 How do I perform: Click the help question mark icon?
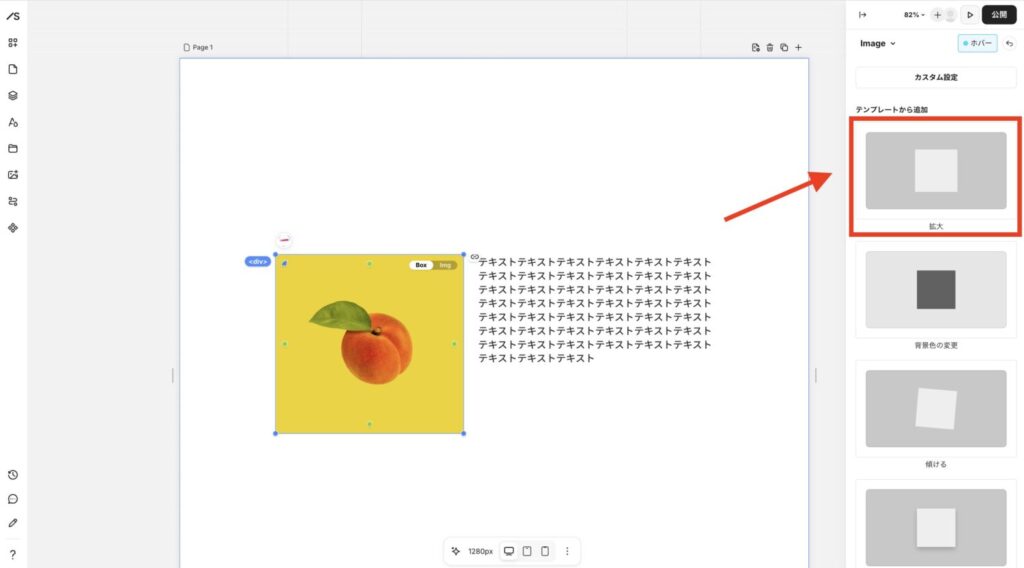click(13, 554)
